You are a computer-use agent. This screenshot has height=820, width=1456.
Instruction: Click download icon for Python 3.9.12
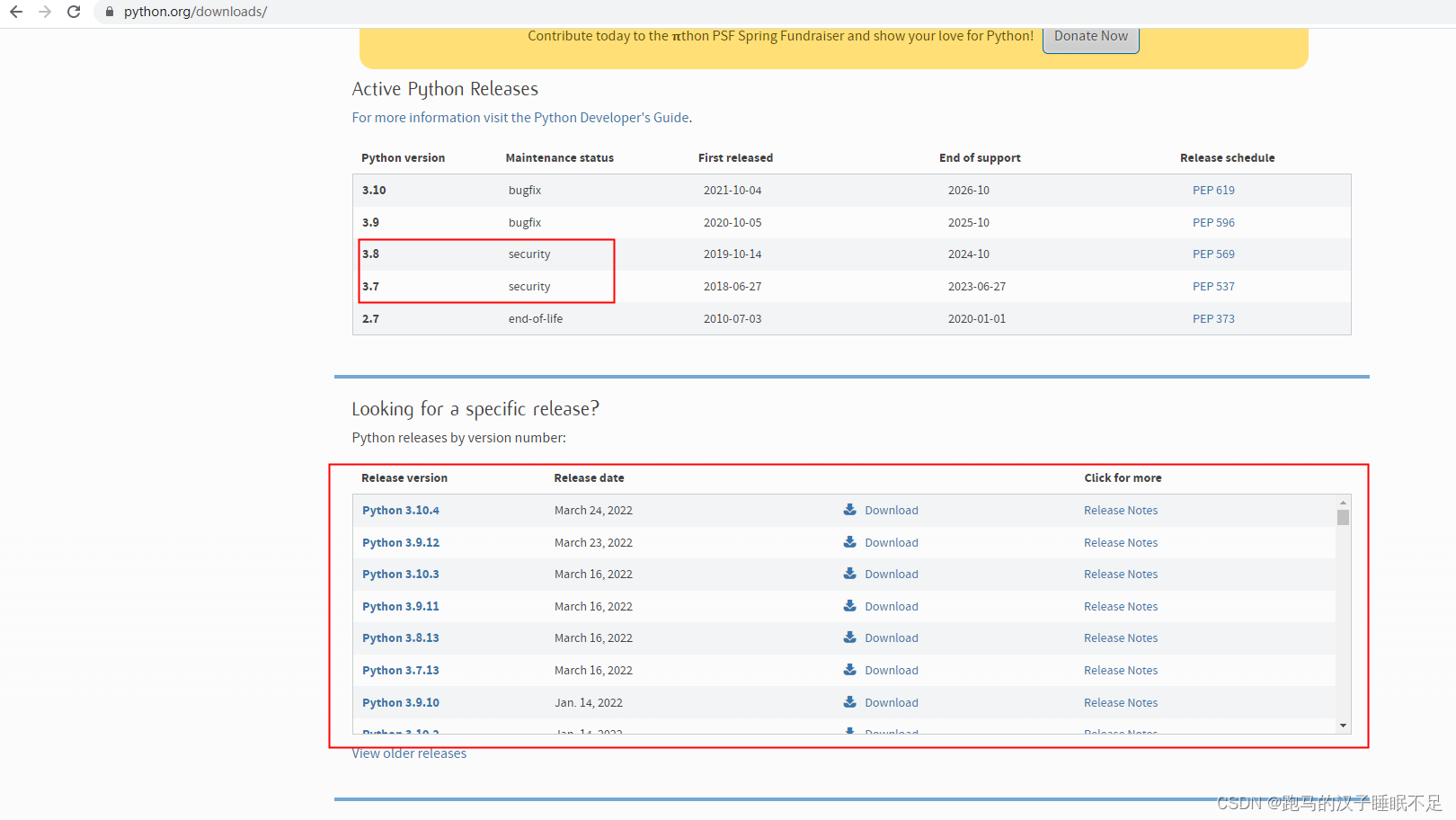click(x=849, y=542)
